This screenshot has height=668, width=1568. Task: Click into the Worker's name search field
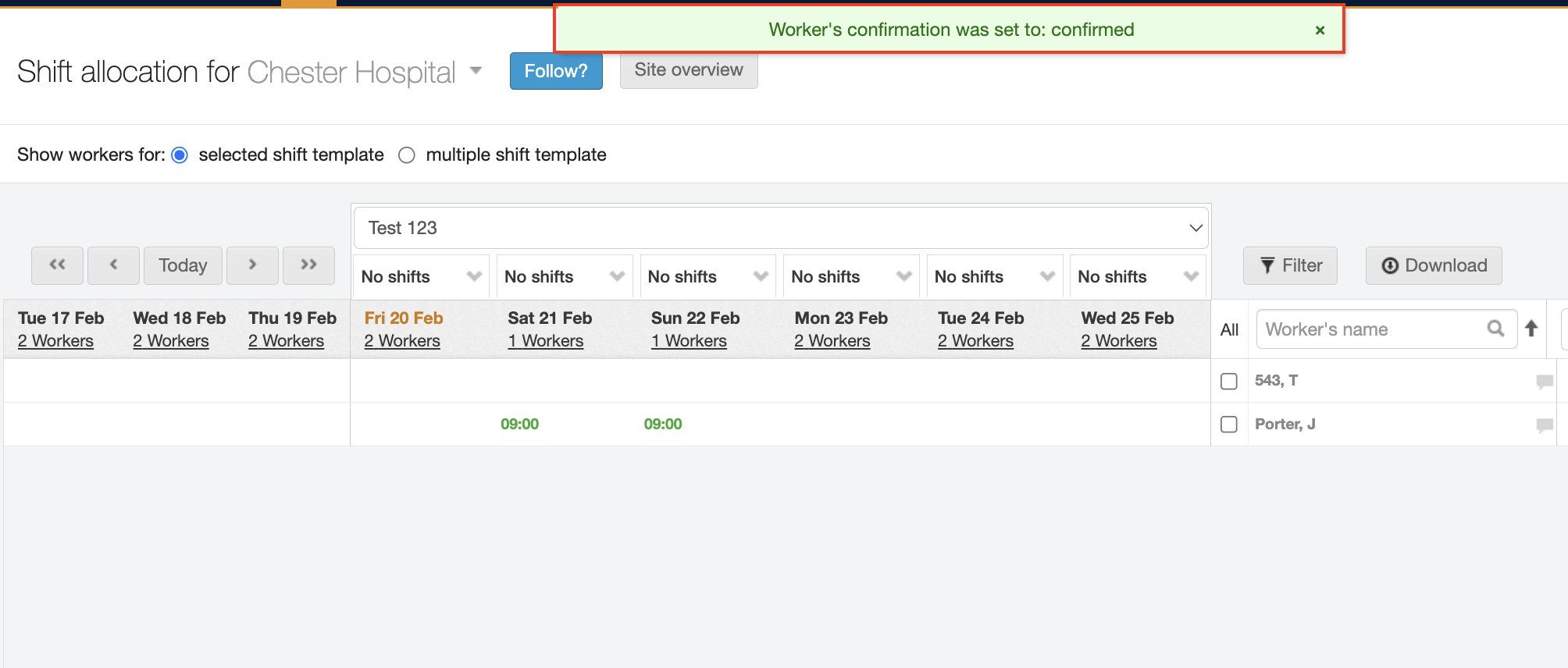pos(1370,329)
